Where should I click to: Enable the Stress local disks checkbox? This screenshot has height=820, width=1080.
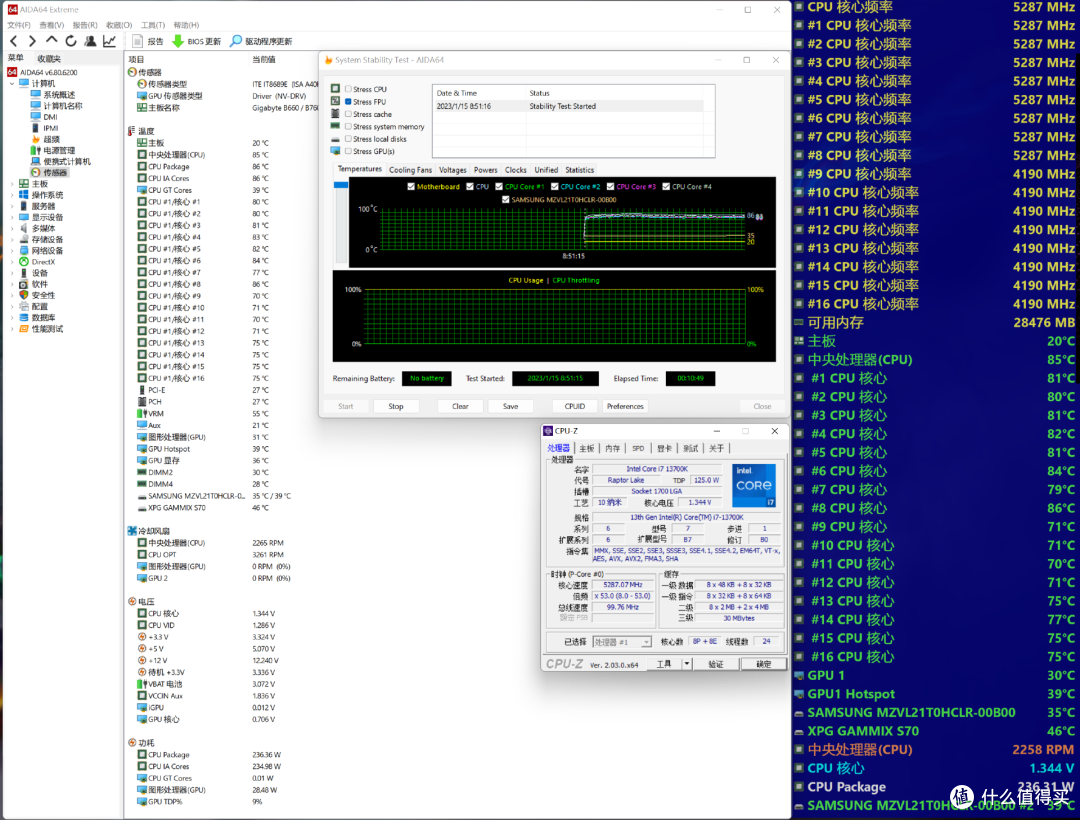click(x=349, y=138)
